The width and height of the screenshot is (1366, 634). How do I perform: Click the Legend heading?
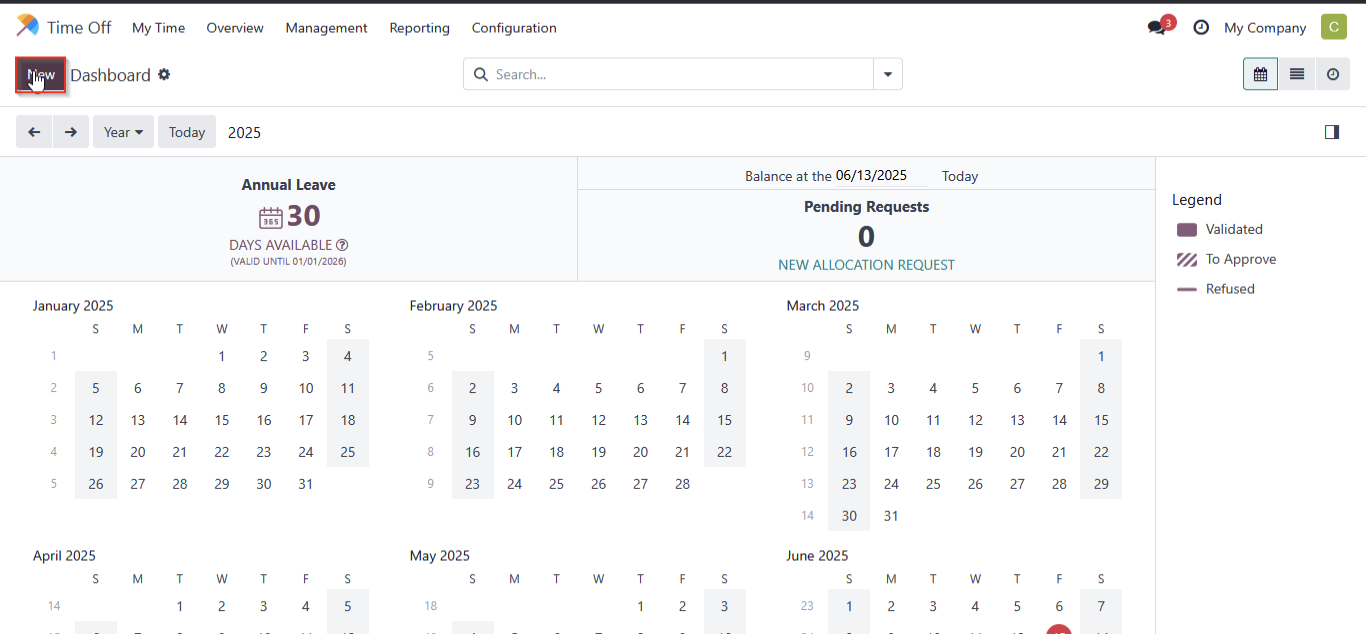tap(1197, 200)
